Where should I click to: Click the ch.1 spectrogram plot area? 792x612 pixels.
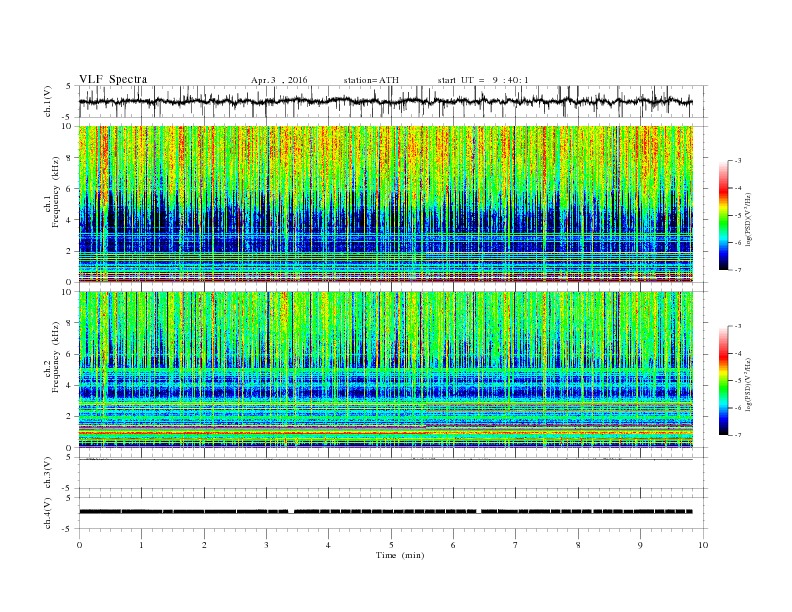(386, 204)
